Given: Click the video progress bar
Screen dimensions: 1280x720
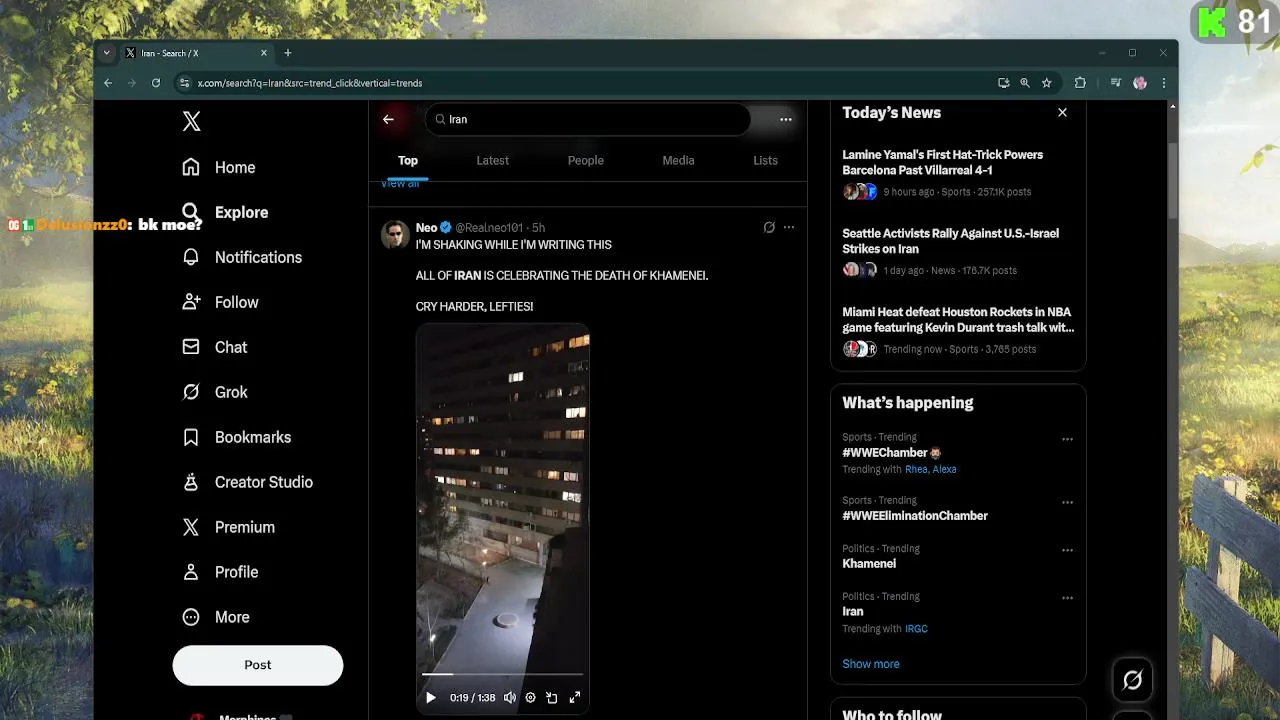Looking at the screenshot, I should pos(502,674).
